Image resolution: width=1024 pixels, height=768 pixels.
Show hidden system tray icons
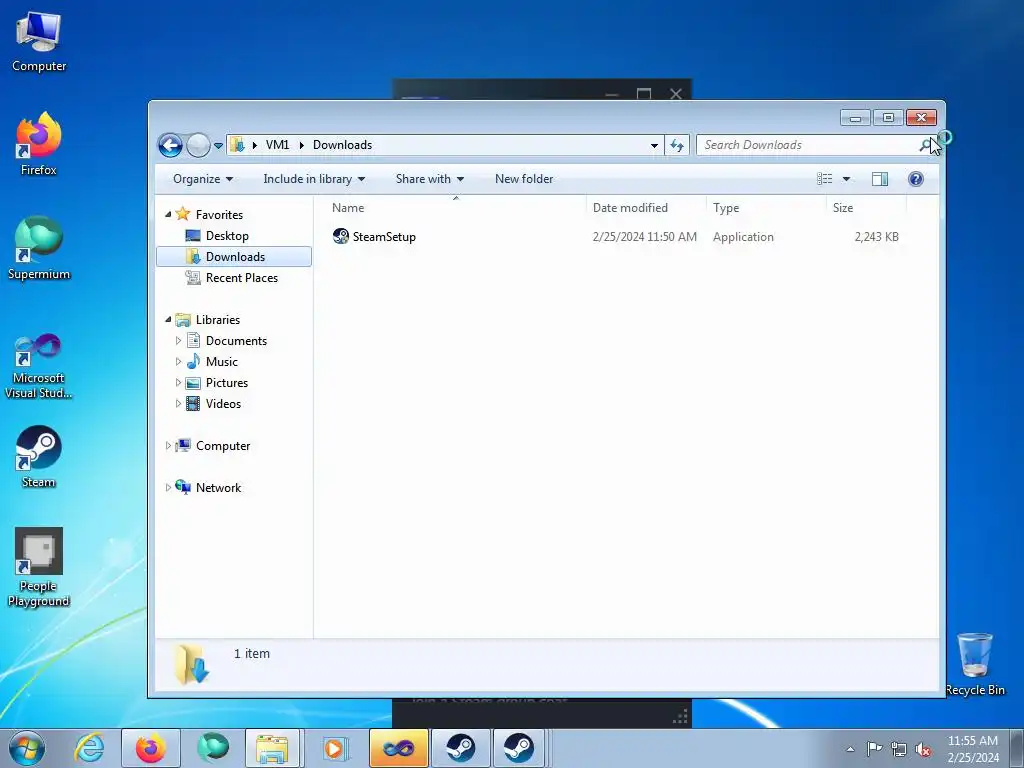coord(850,749)
